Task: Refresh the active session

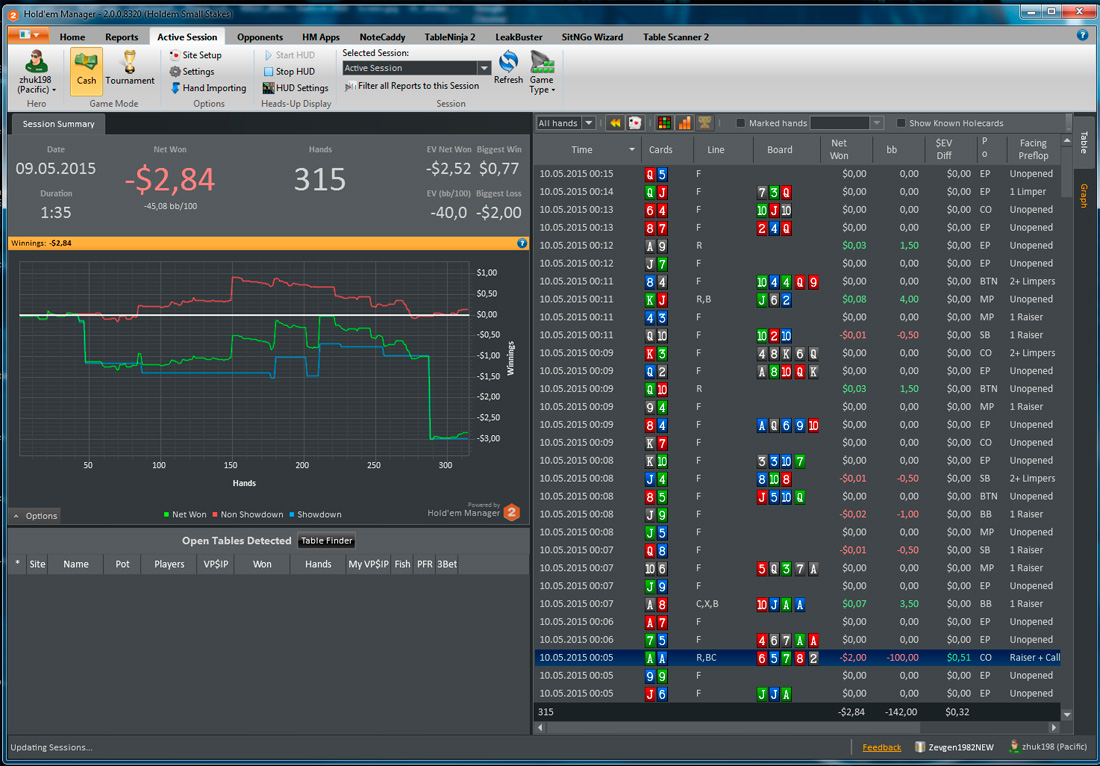Action: 508,68
